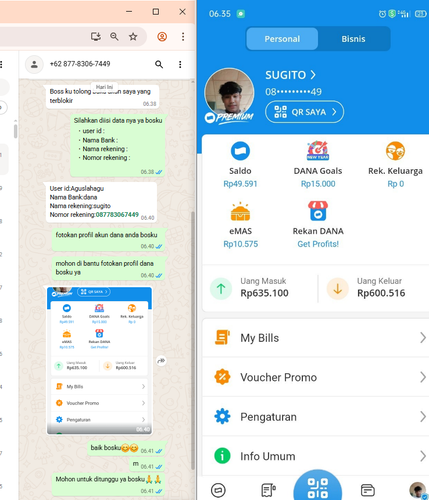Screen dimensions: 429x500
Task: Tap masked phone number 08••••••••49
Action: point(293,92)
